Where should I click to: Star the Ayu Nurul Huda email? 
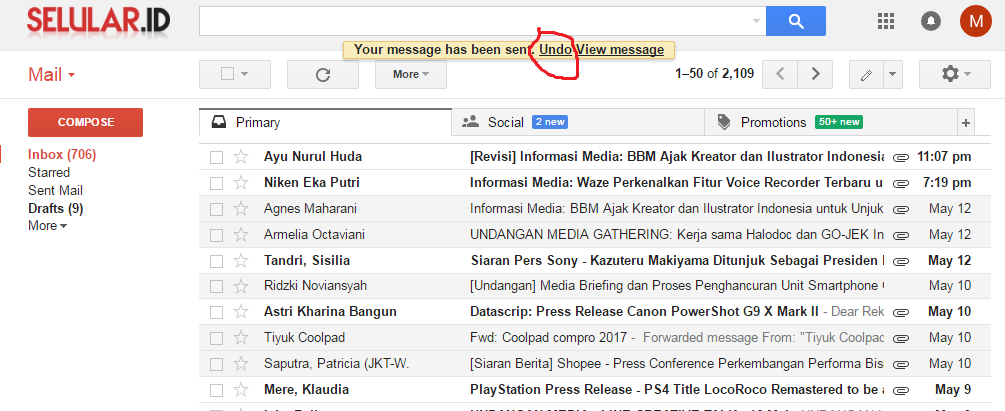coord(241,156)
